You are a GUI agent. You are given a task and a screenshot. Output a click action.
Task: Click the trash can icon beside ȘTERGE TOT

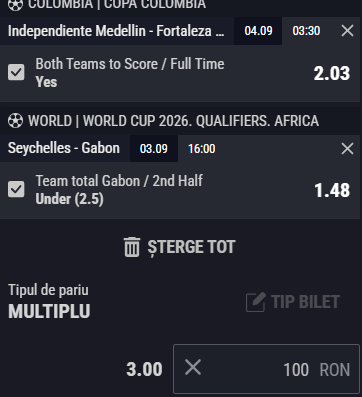(132, 247)
